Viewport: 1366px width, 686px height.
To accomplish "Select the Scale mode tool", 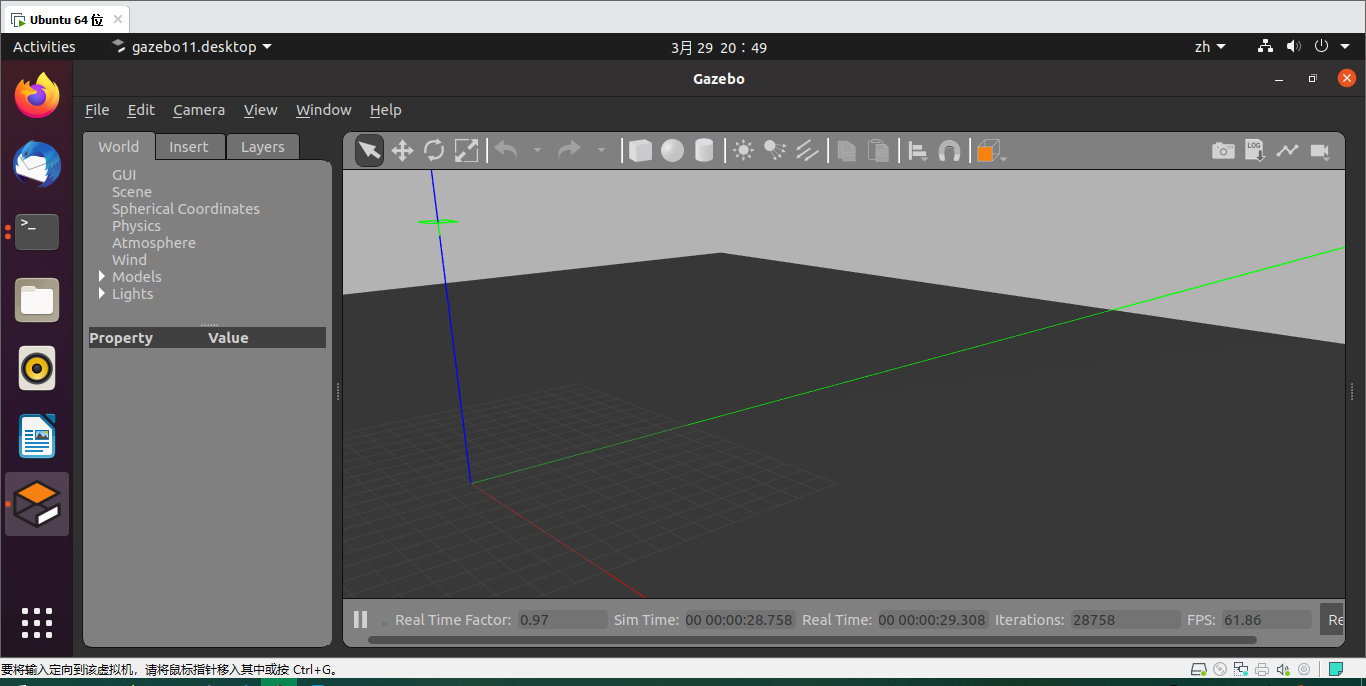I will point(466,150).
